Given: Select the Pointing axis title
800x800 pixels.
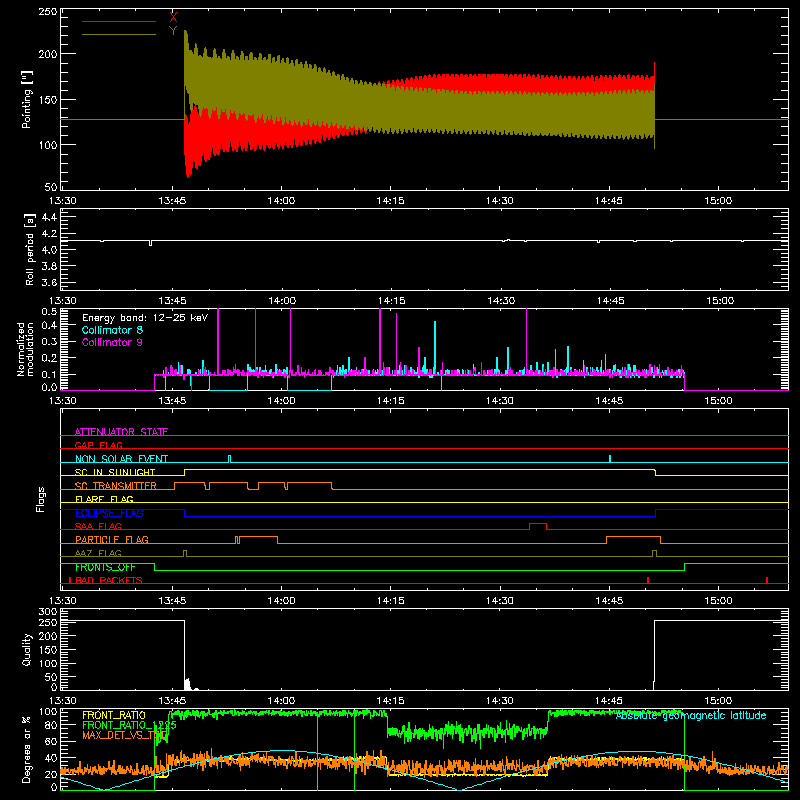Looking at the screenshot, I should pos(27,99).
